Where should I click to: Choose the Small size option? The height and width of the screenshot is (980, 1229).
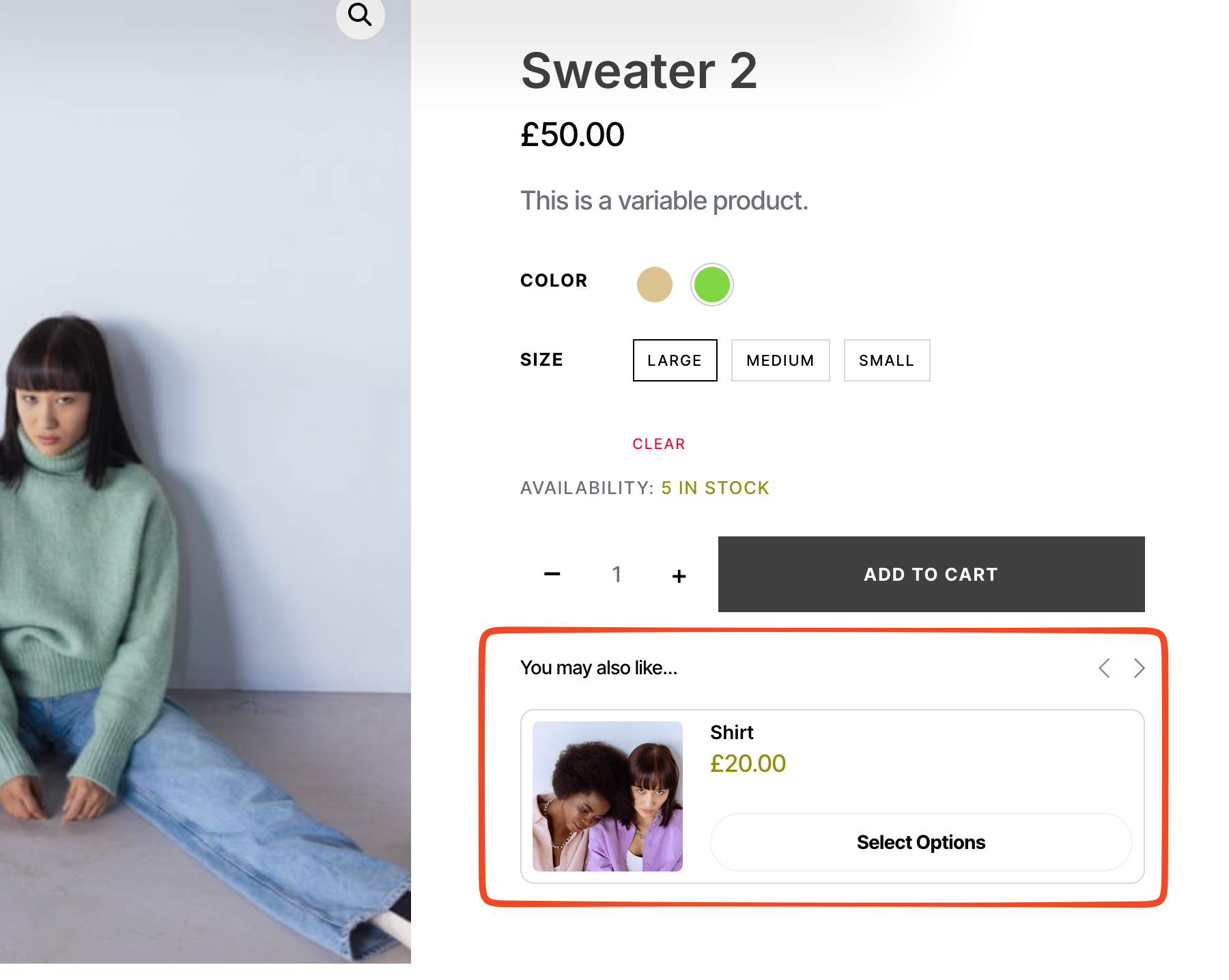pyautogui.click(x=886, y=360)
